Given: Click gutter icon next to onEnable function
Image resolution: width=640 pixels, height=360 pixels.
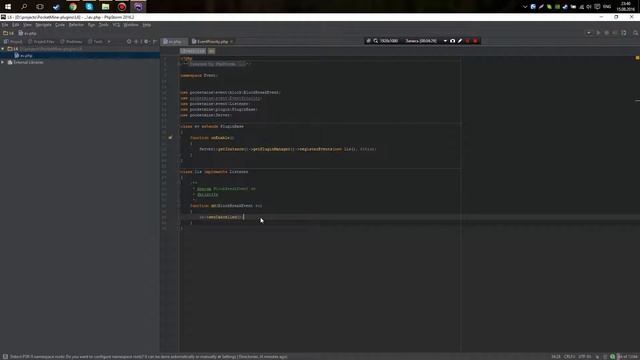Looking at the screenshot, I should click(170, 138).
